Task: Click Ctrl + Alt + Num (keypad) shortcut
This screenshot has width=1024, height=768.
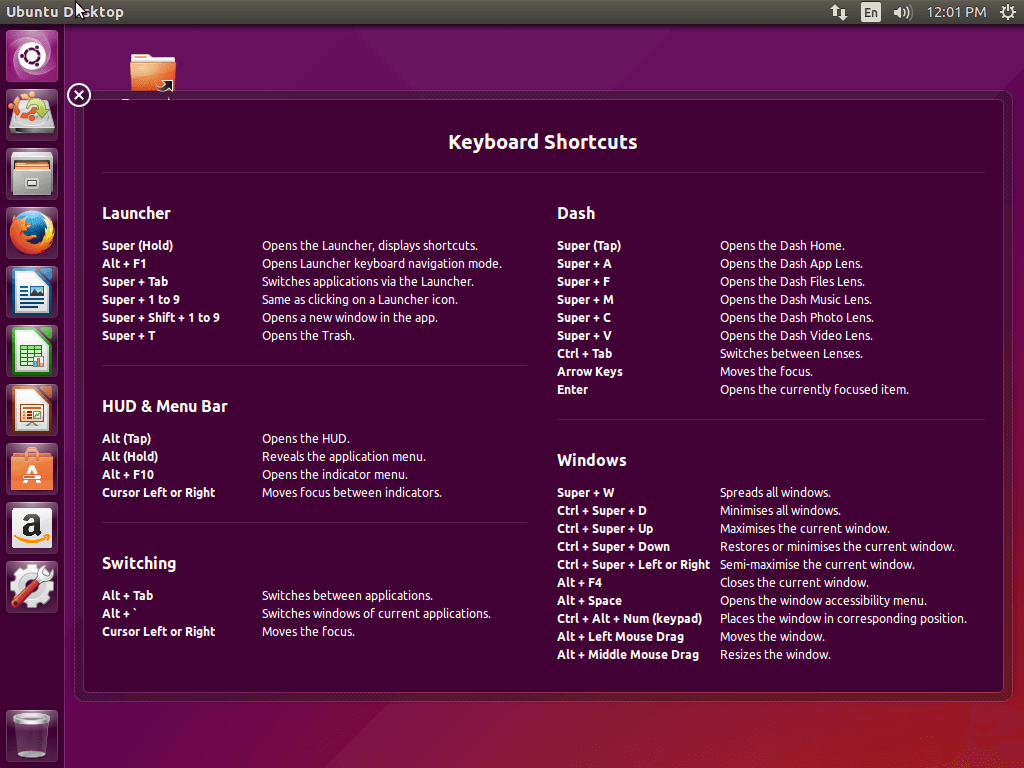Action: point(630,618)
